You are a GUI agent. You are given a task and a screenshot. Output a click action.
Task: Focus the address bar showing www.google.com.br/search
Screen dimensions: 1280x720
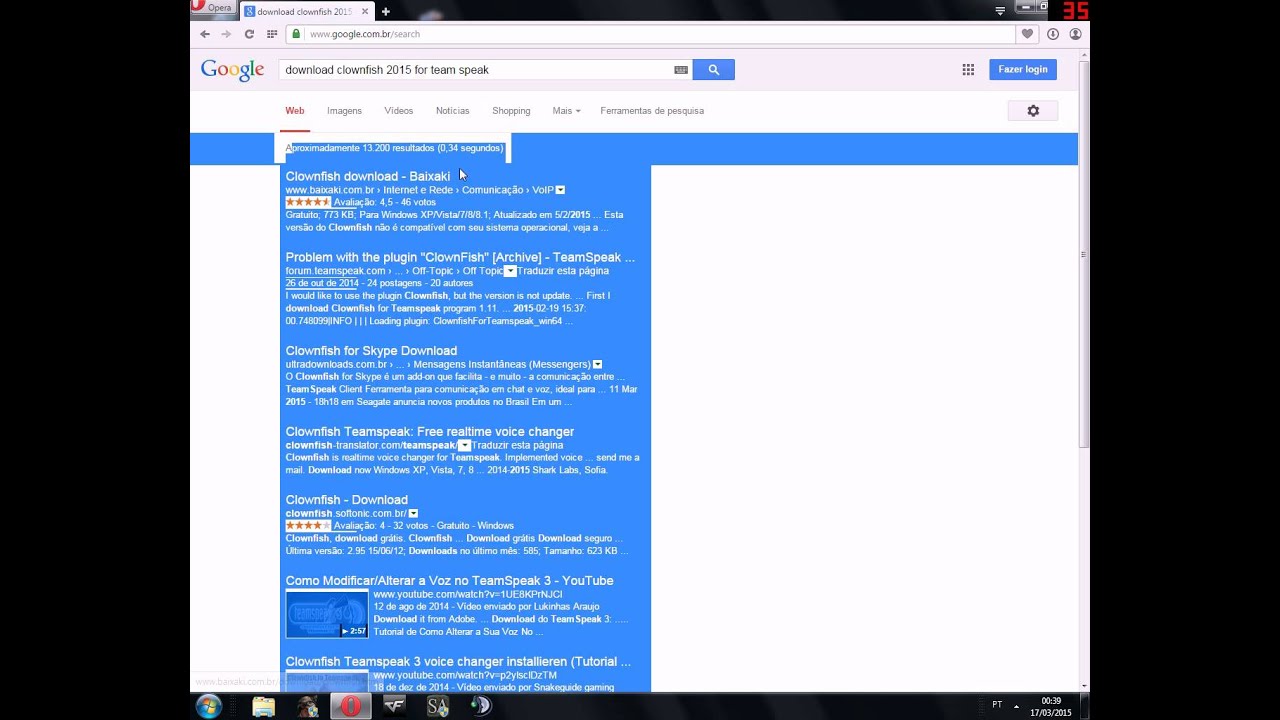tap(650, 34)
